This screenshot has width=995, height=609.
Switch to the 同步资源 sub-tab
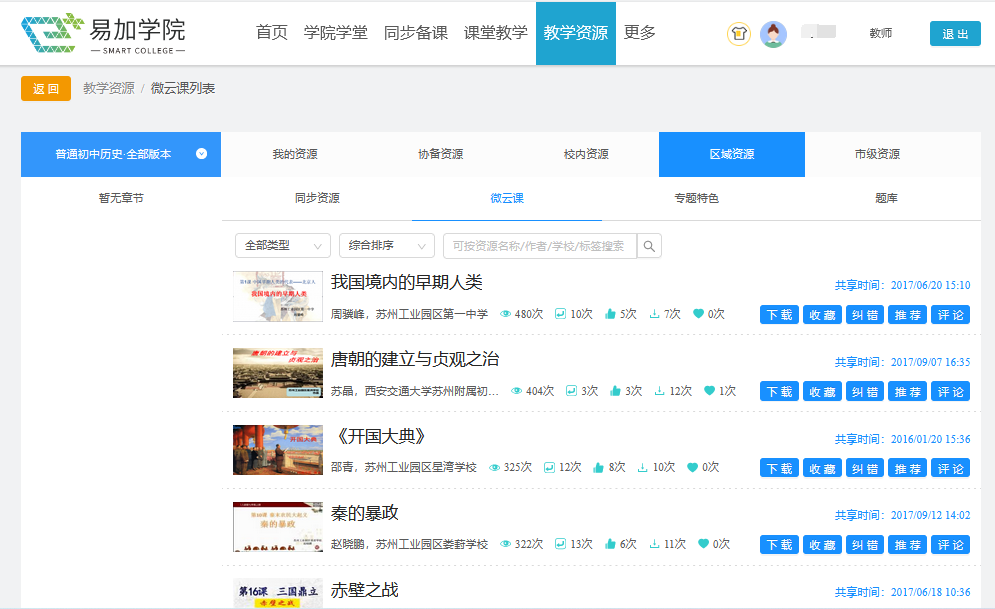317,199
